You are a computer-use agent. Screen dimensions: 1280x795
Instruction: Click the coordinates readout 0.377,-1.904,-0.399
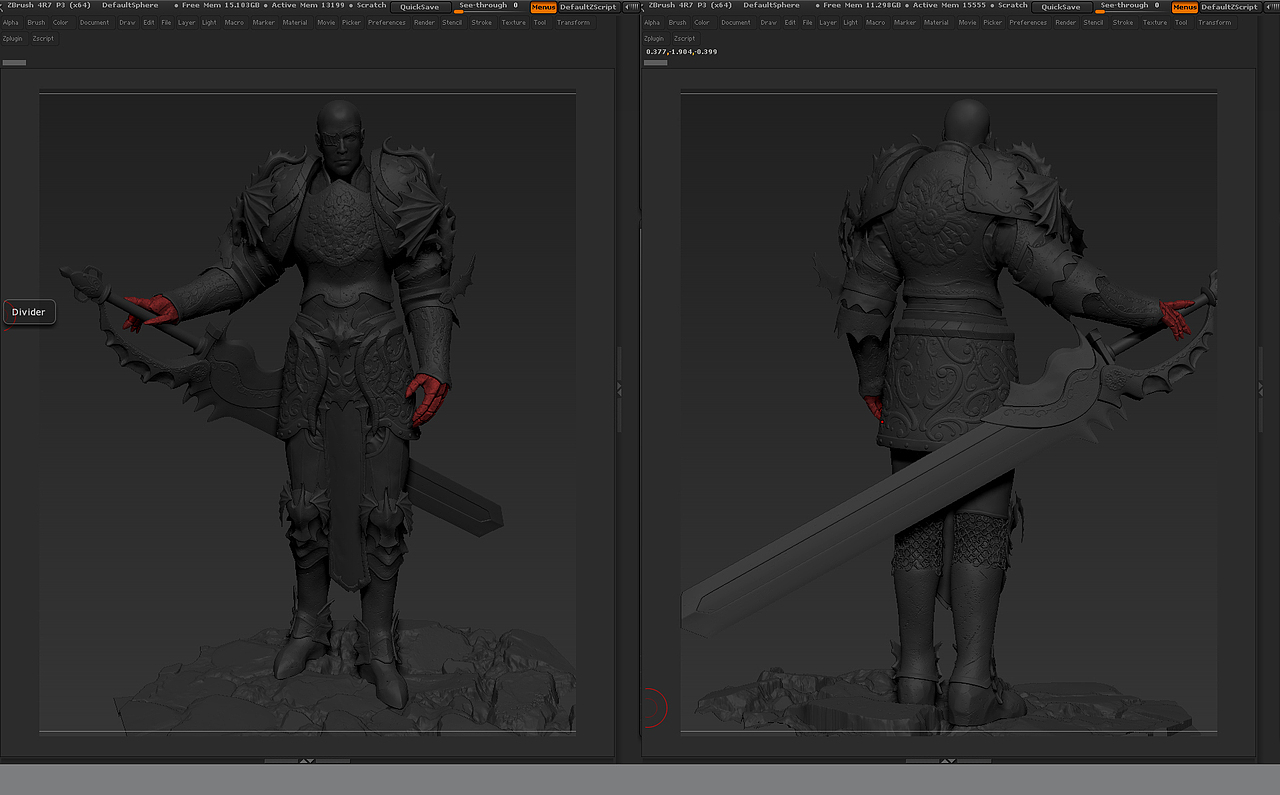(x=681, y=51)
